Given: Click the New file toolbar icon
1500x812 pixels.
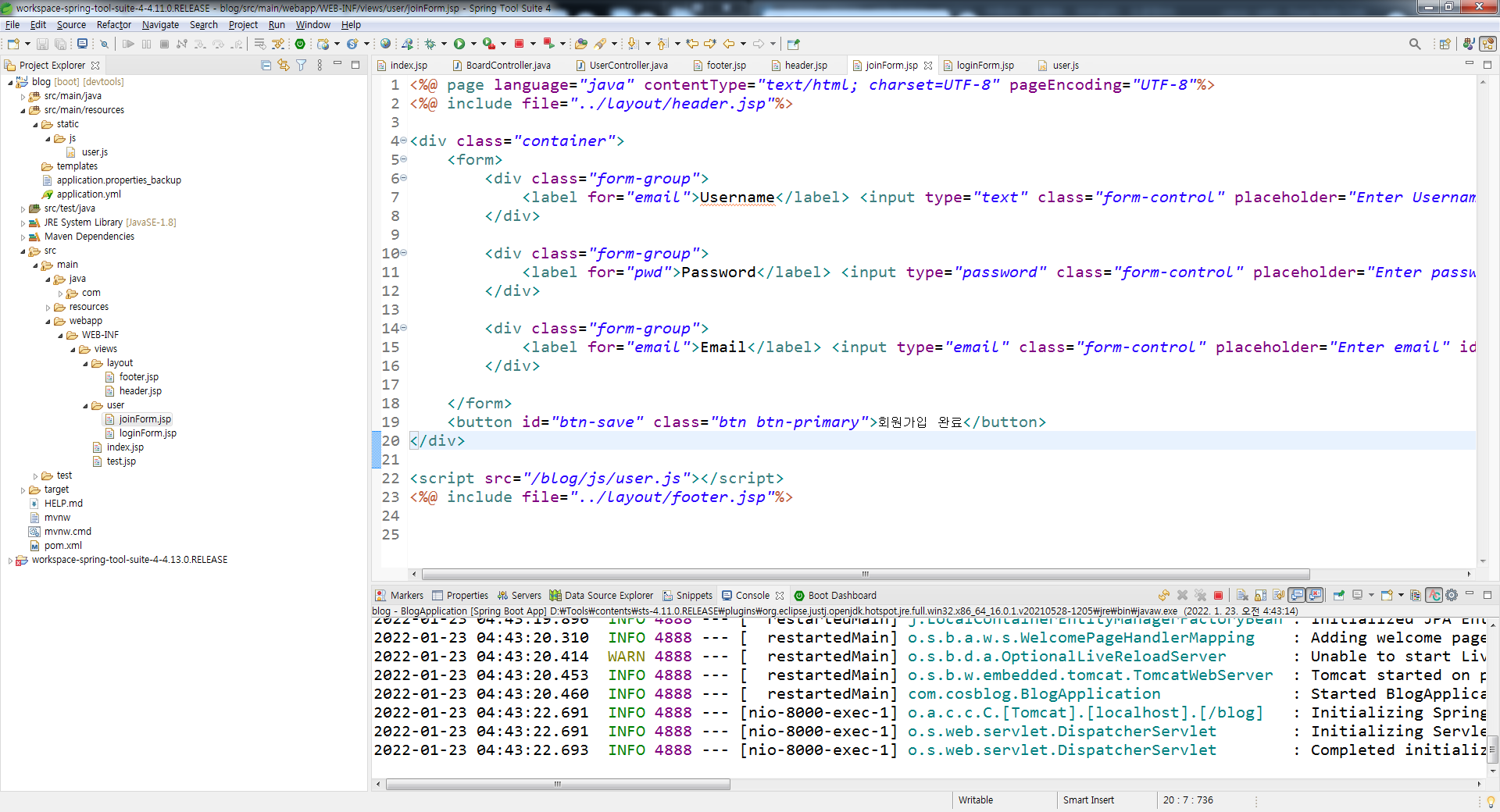Looking at the screenshot, I should tap(13, 44).
